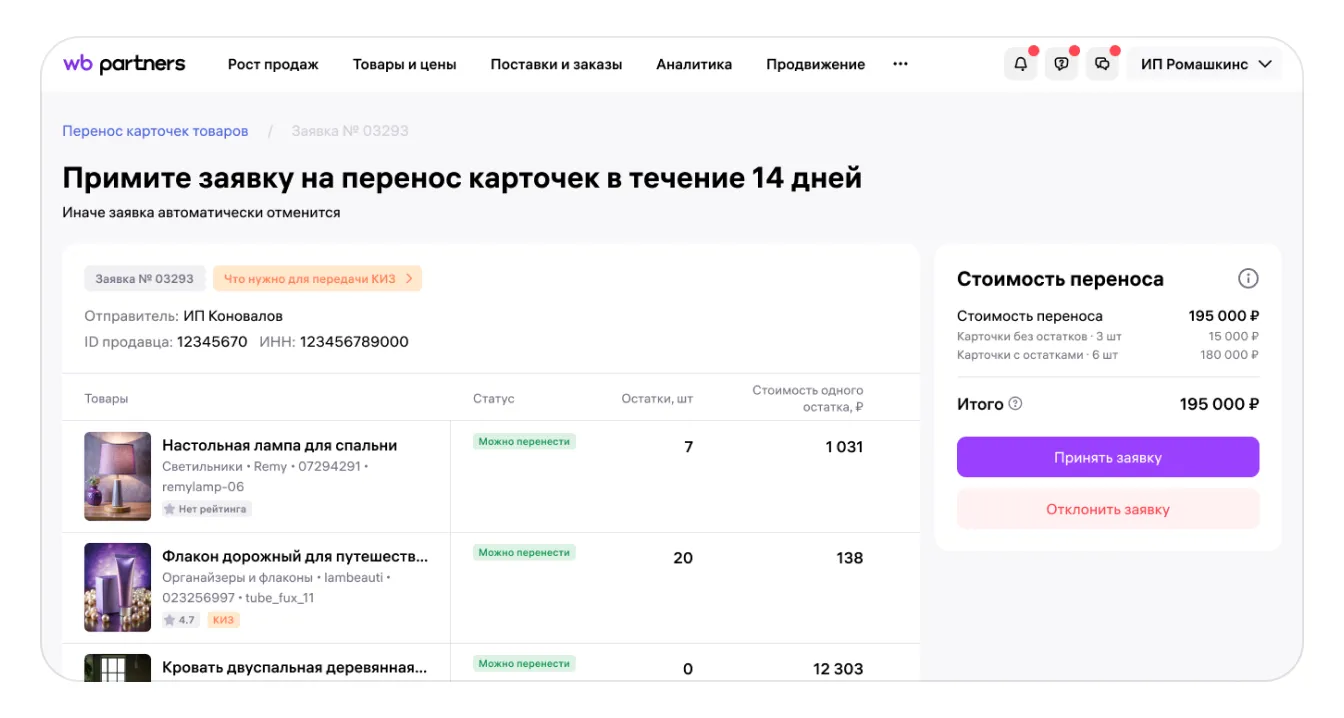
Task: Open the Поставки и заказы menu
Action: coord(556,64)
